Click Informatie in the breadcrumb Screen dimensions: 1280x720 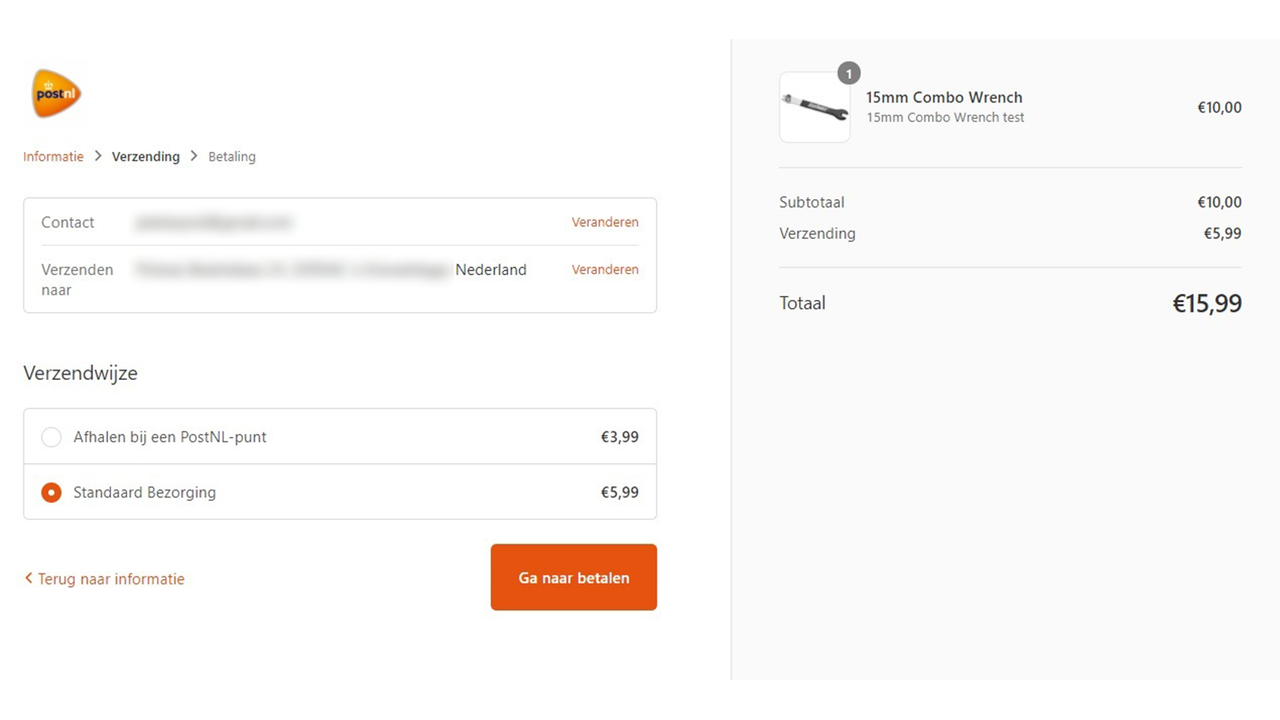(53, 156)
